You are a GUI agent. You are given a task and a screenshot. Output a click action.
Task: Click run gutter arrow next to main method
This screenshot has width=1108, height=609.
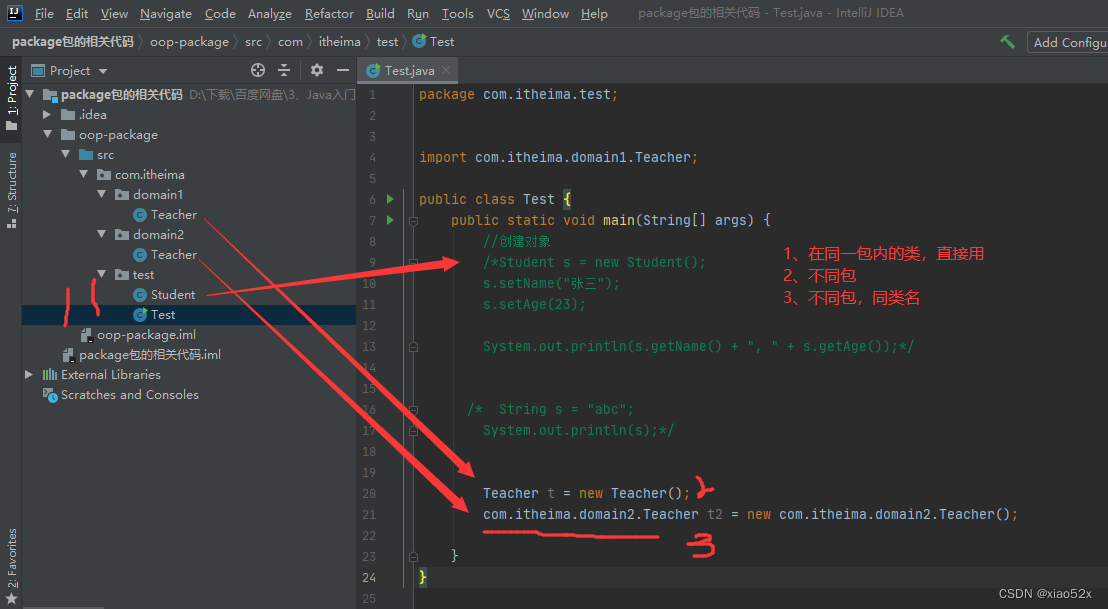click(x=390, y=220)
